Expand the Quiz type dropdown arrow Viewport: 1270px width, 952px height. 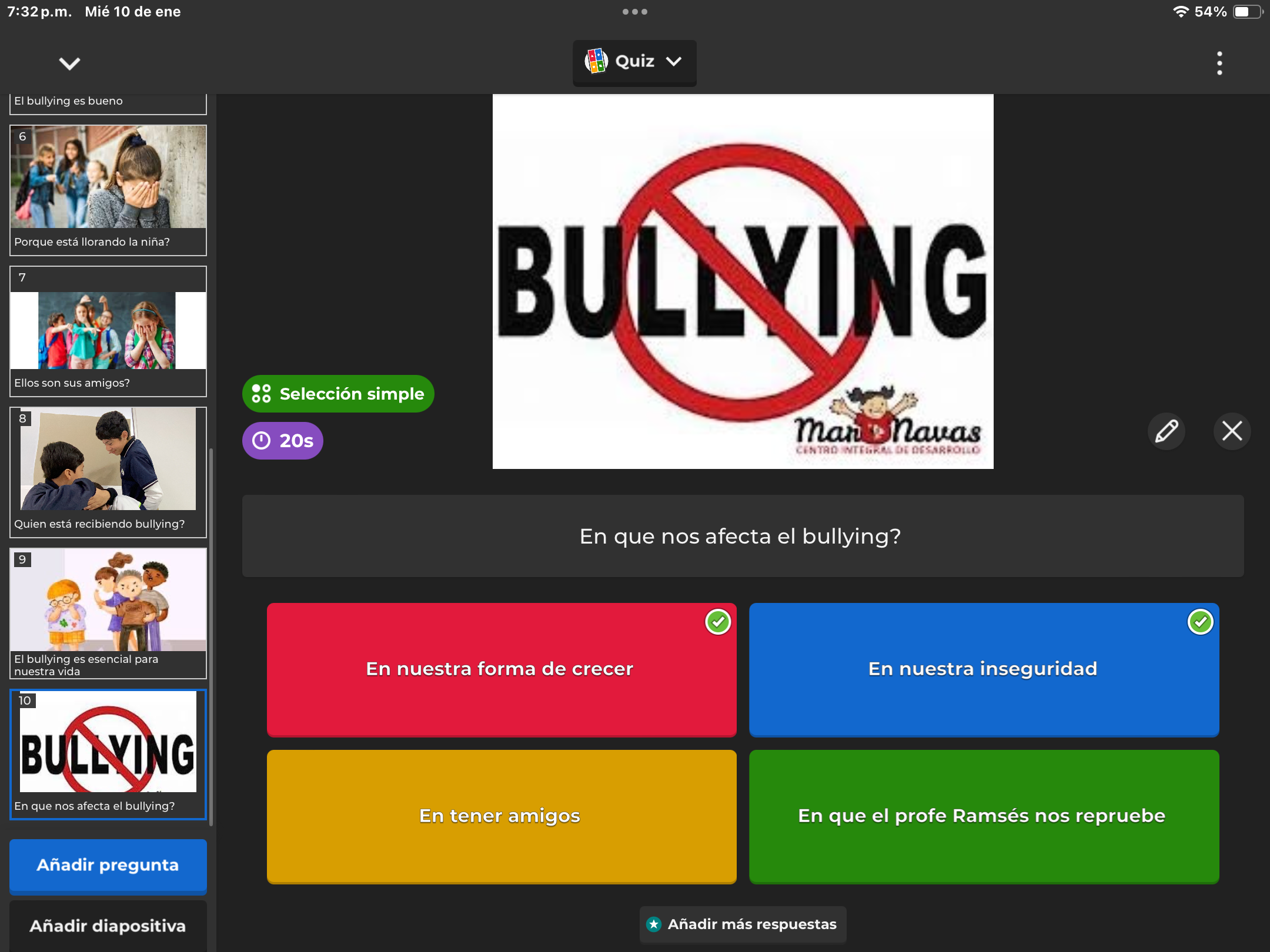[674, 61]
